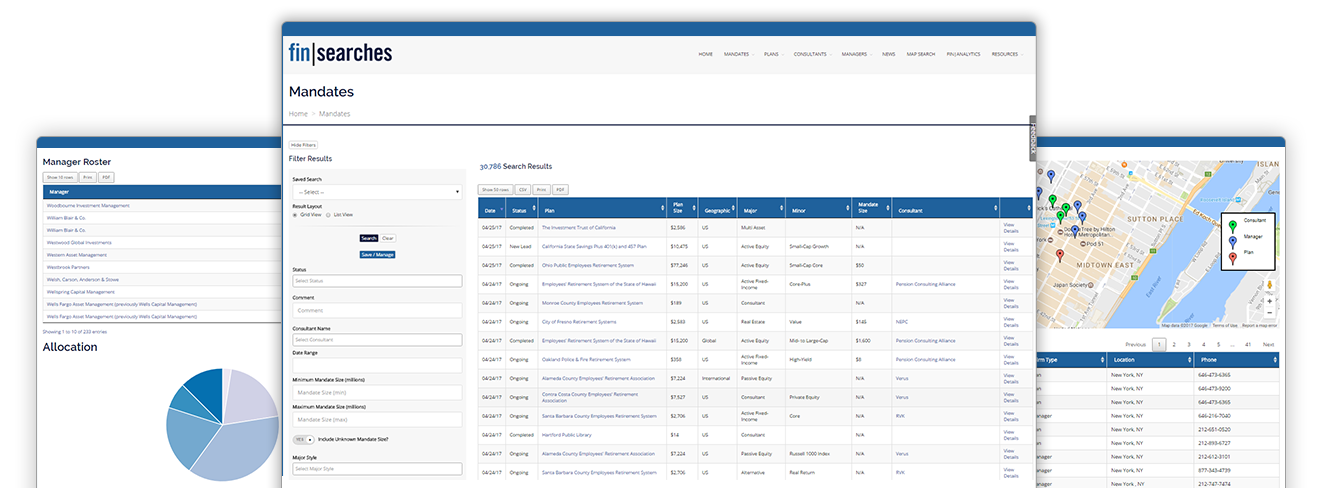The image size is (1325, 488).
Task: Expand the Show 50 rows selector
Action: tap(495, 189)
